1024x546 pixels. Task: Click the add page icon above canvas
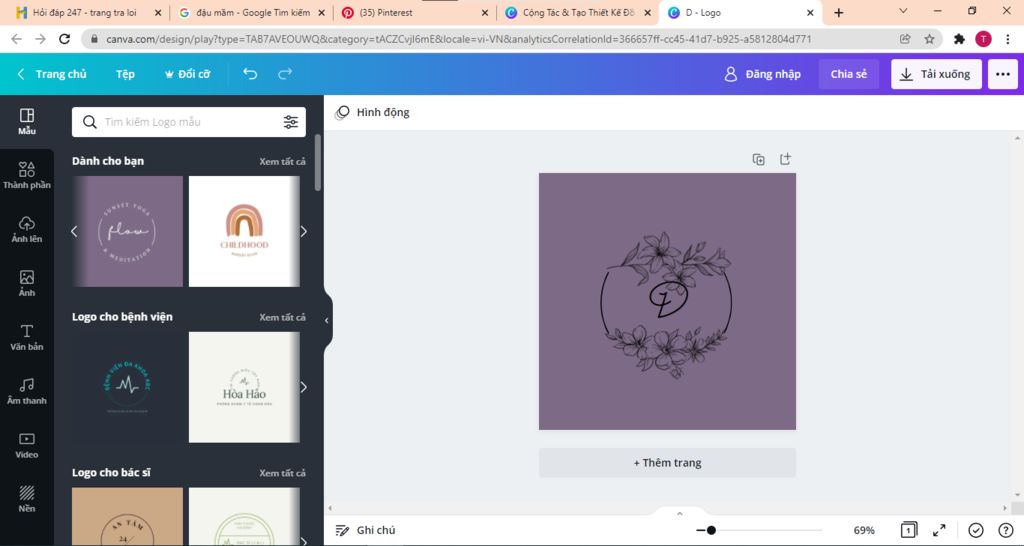[786, 159]
